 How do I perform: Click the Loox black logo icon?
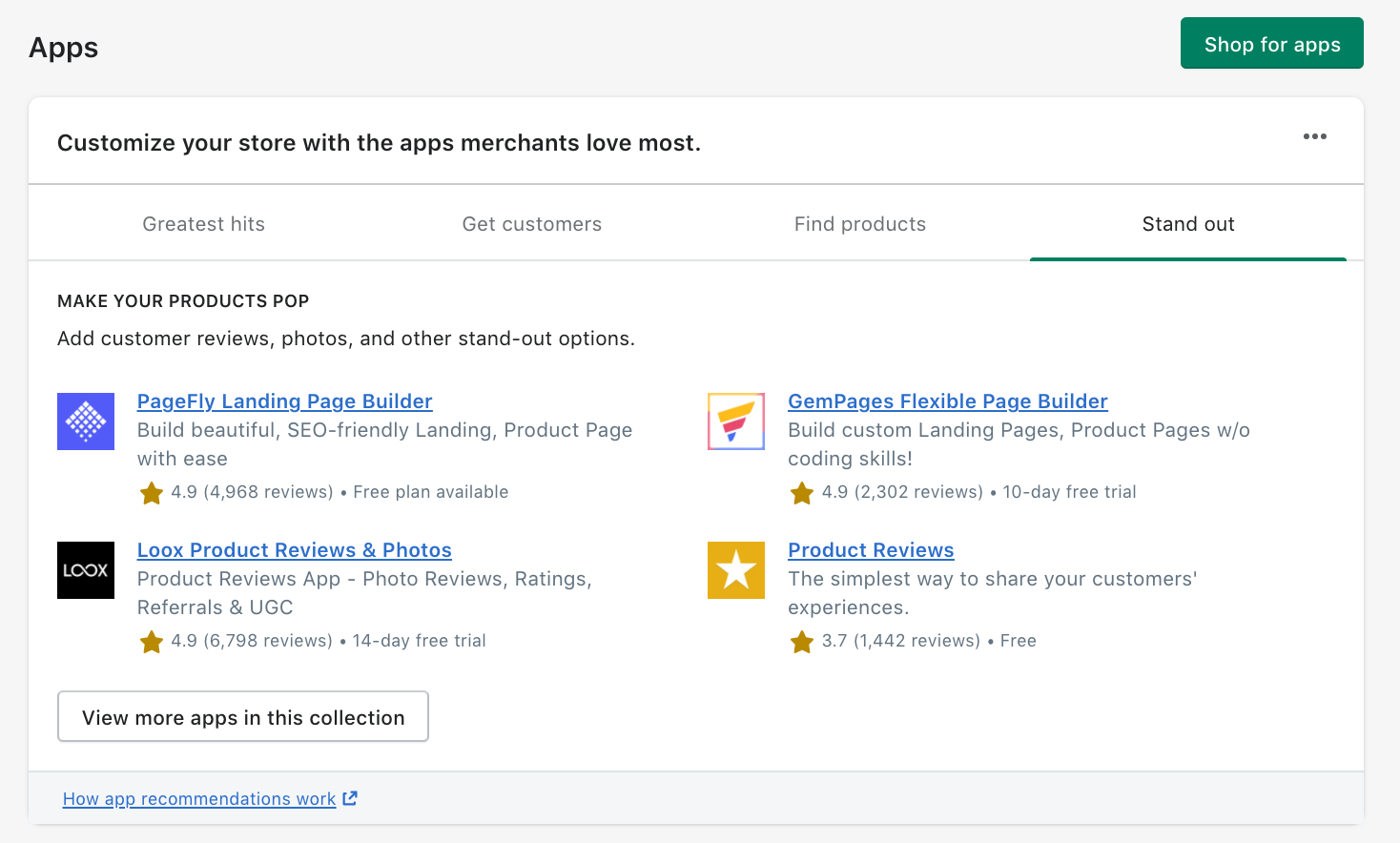click(86, 570)
